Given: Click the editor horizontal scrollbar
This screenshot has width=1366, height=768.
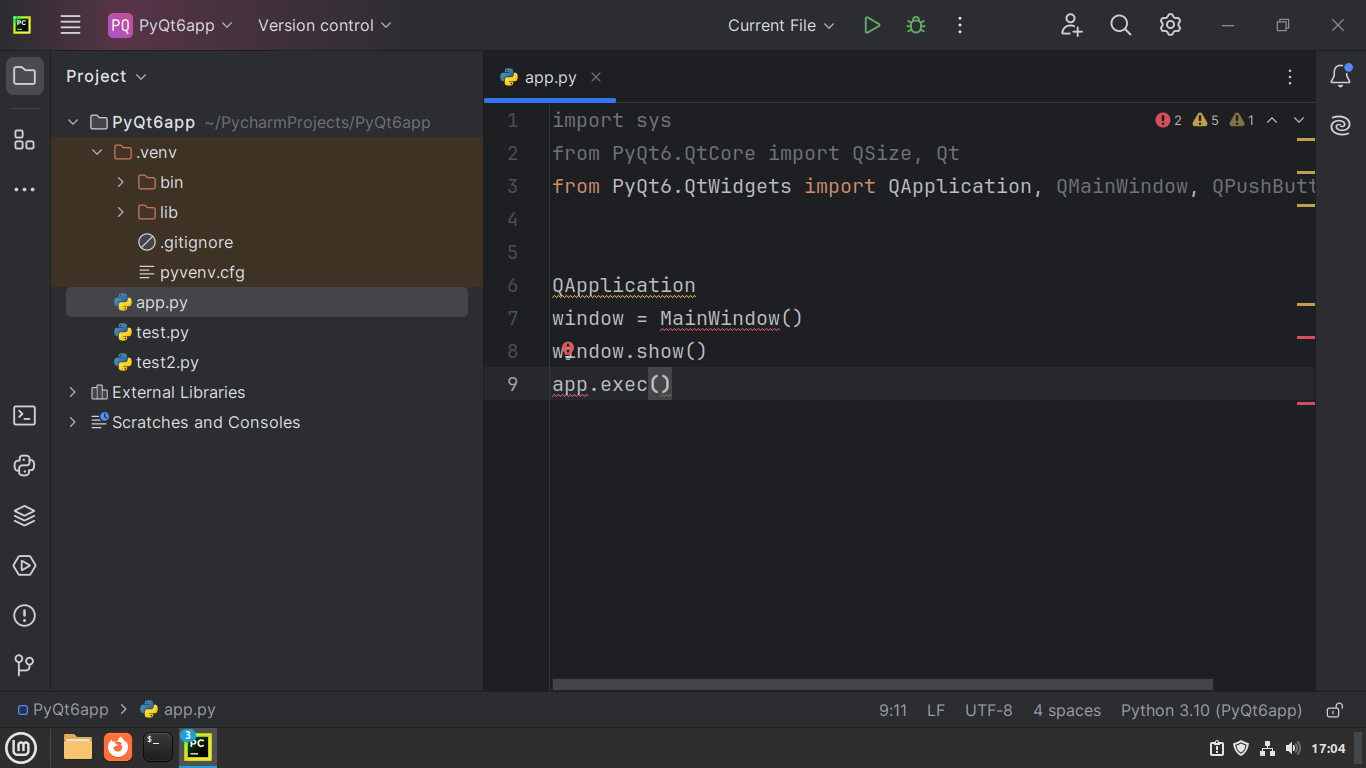Looking at the screenshot, I should (x=882, y=685).
